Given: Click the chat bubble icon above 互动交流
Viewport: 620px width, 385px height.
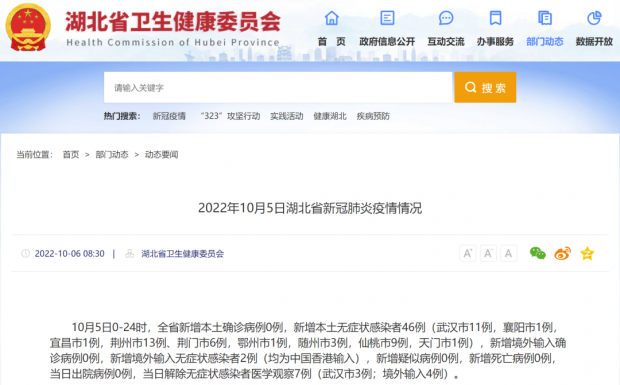Looking at the screenshot, I should click(446, 18).
